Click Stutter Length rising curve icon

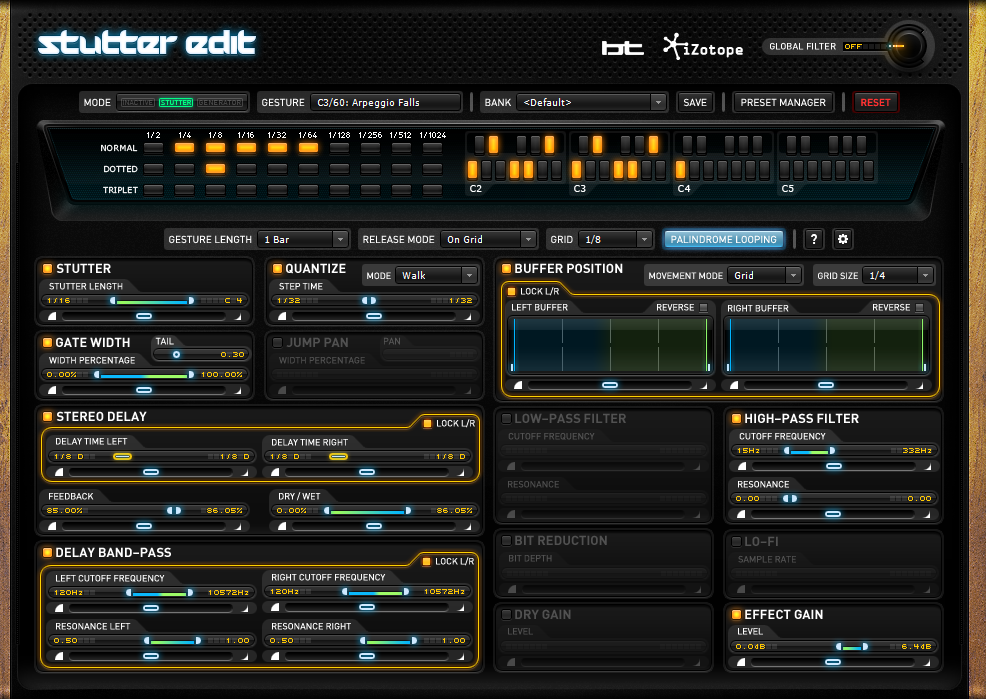point(53,316)
